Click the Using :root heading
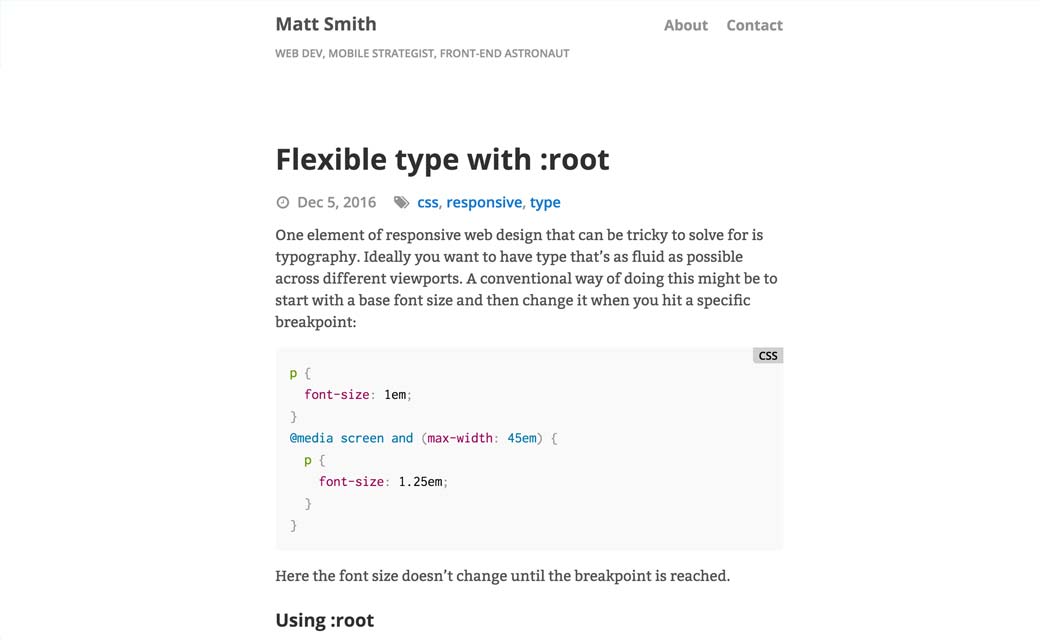Viewport: 1040px width, 640px height. click(324, 620)
